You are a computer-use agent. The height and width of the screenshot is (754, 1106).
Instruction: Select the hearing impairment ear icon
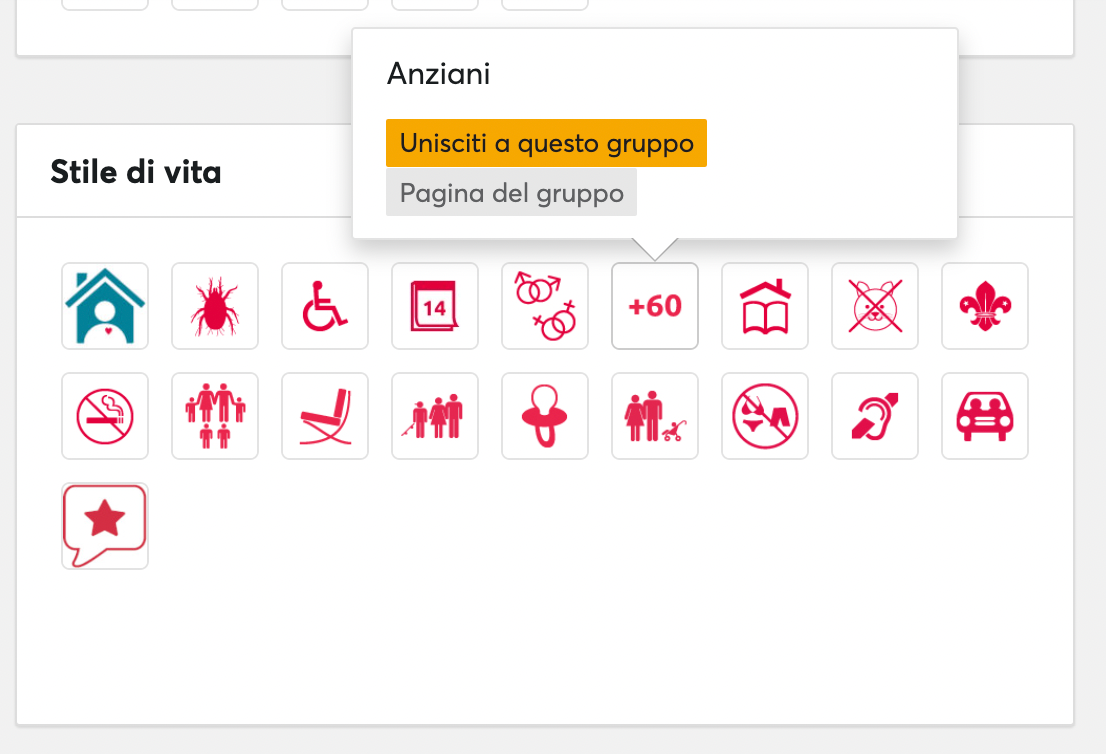875,416
